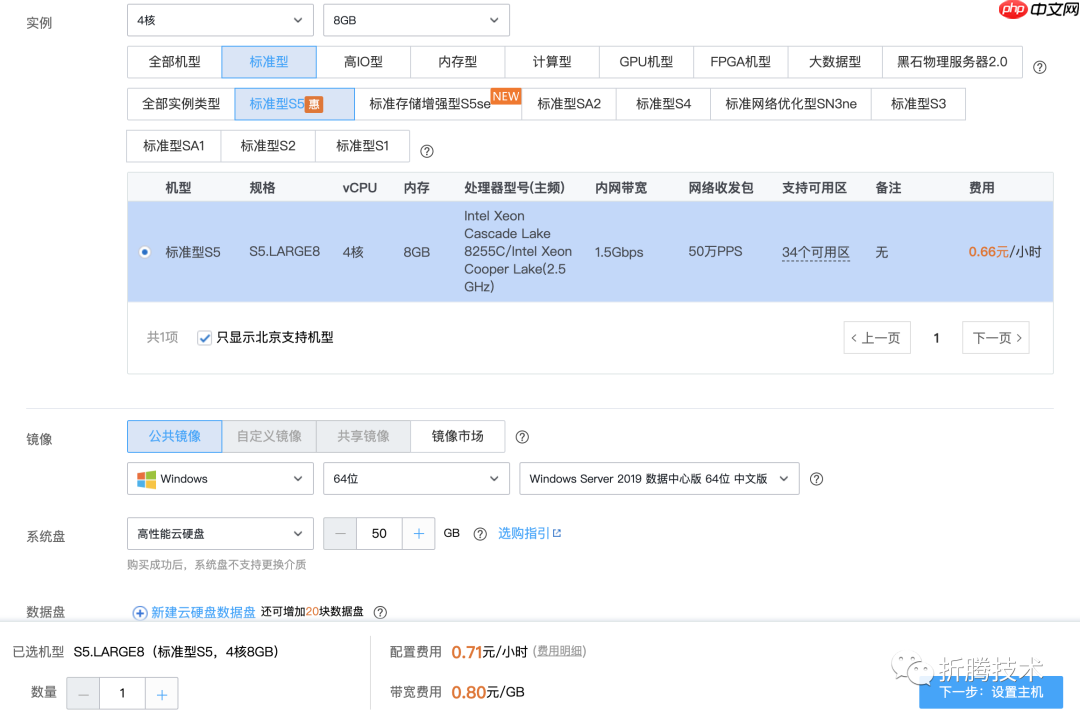The image size is (1080, 718).
Task: Open the 选购指引 link
Action: pyautogui.click(x=528, y=533)
